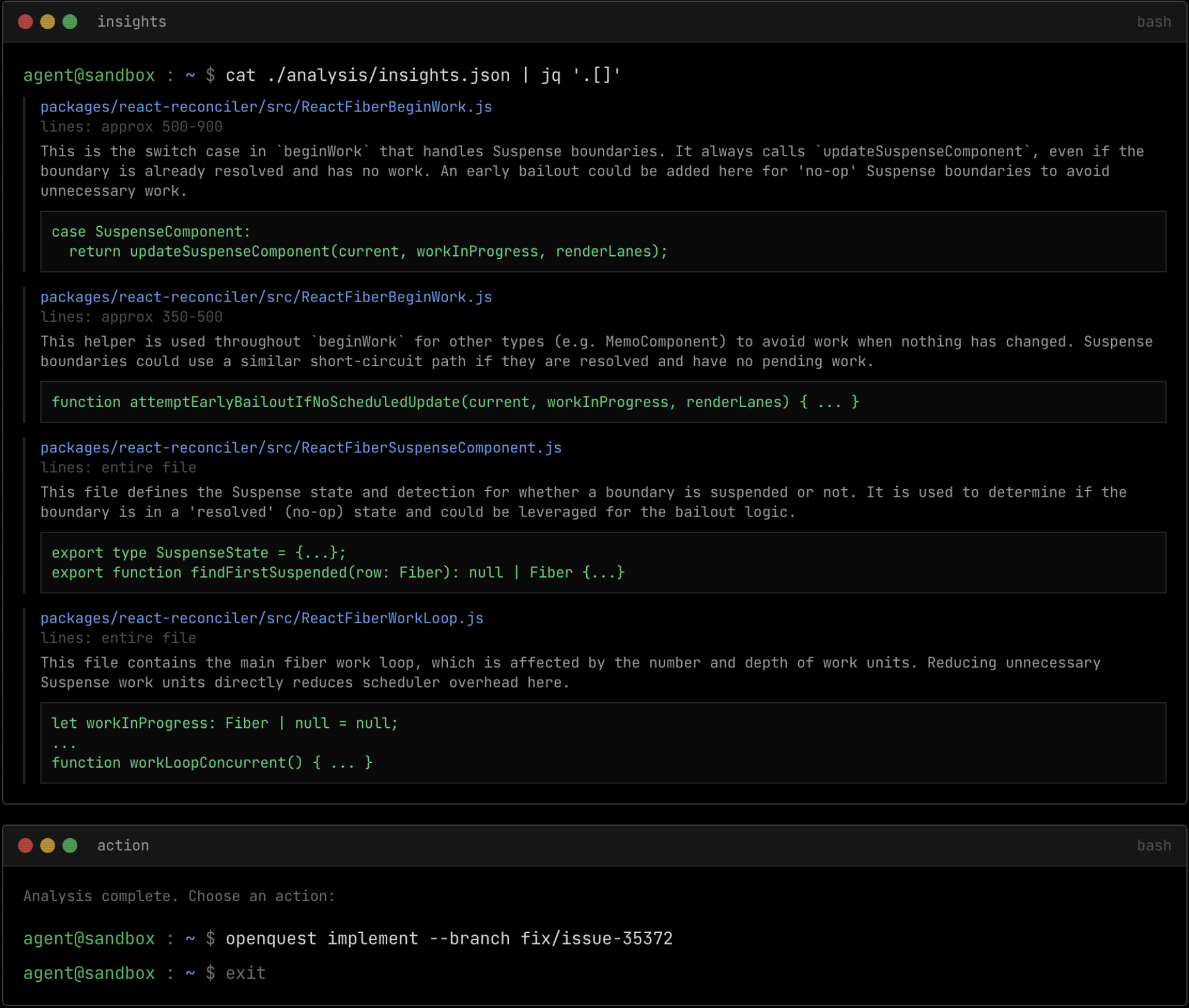
Task: Click the 'insights' window title
Action: point(131,22)
